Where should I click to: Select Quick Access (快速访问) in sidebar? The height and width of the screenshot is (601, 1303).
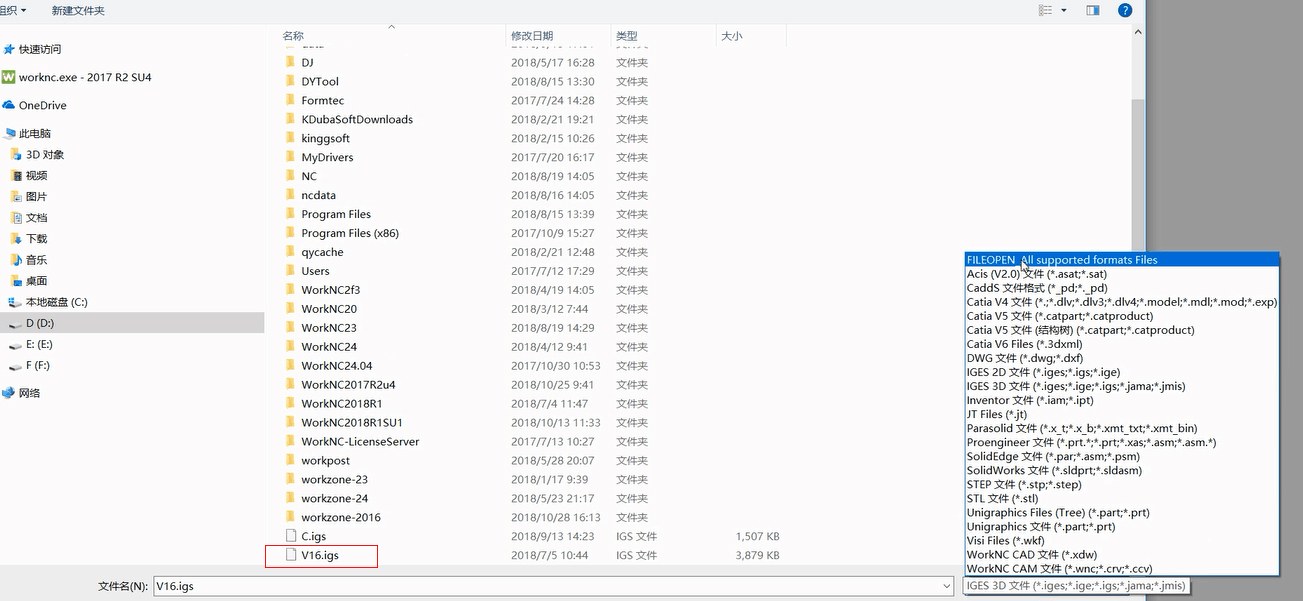(40, 49)
